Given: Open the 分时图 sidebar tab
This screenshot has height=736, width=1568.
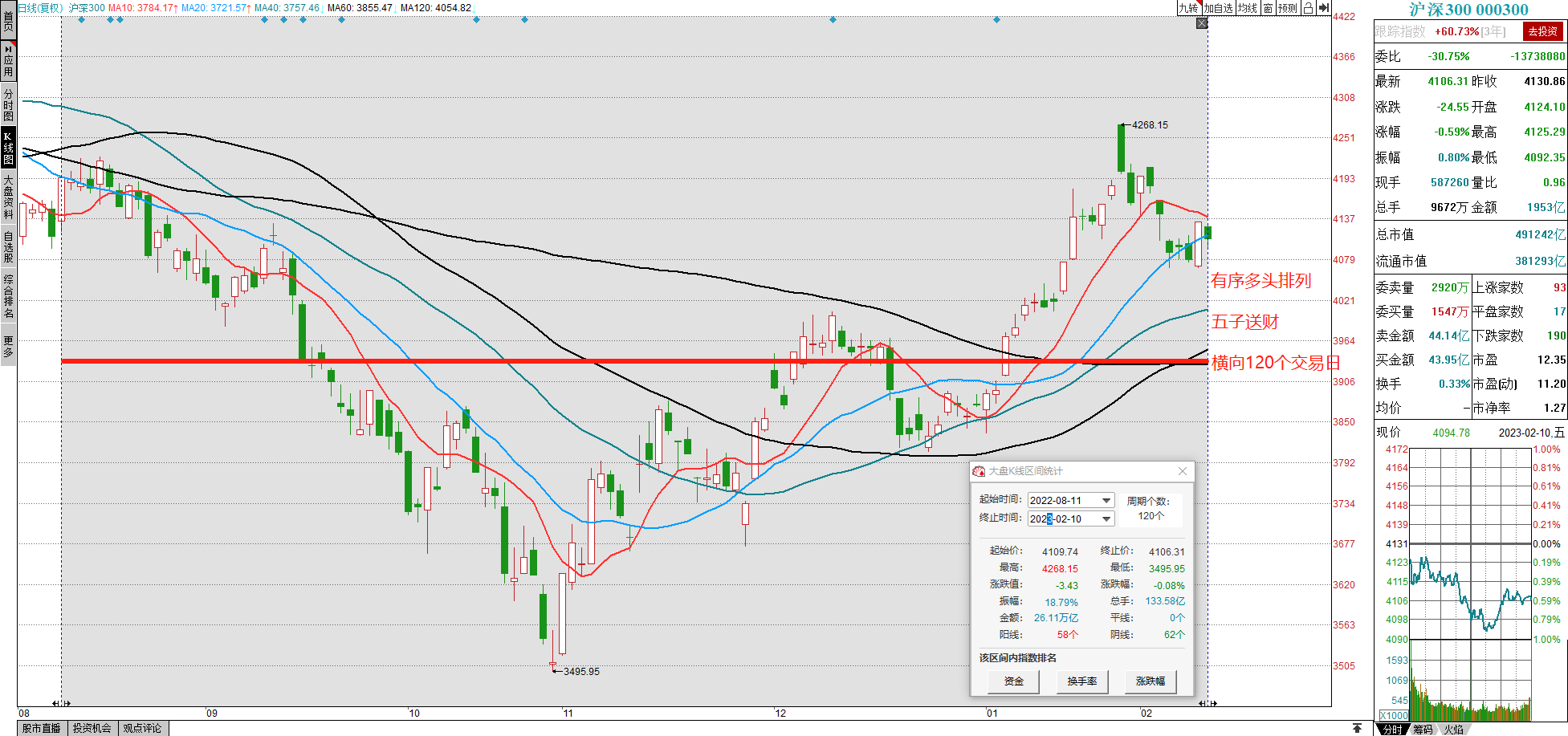Looking at the screenshot, I should point(8,104).
